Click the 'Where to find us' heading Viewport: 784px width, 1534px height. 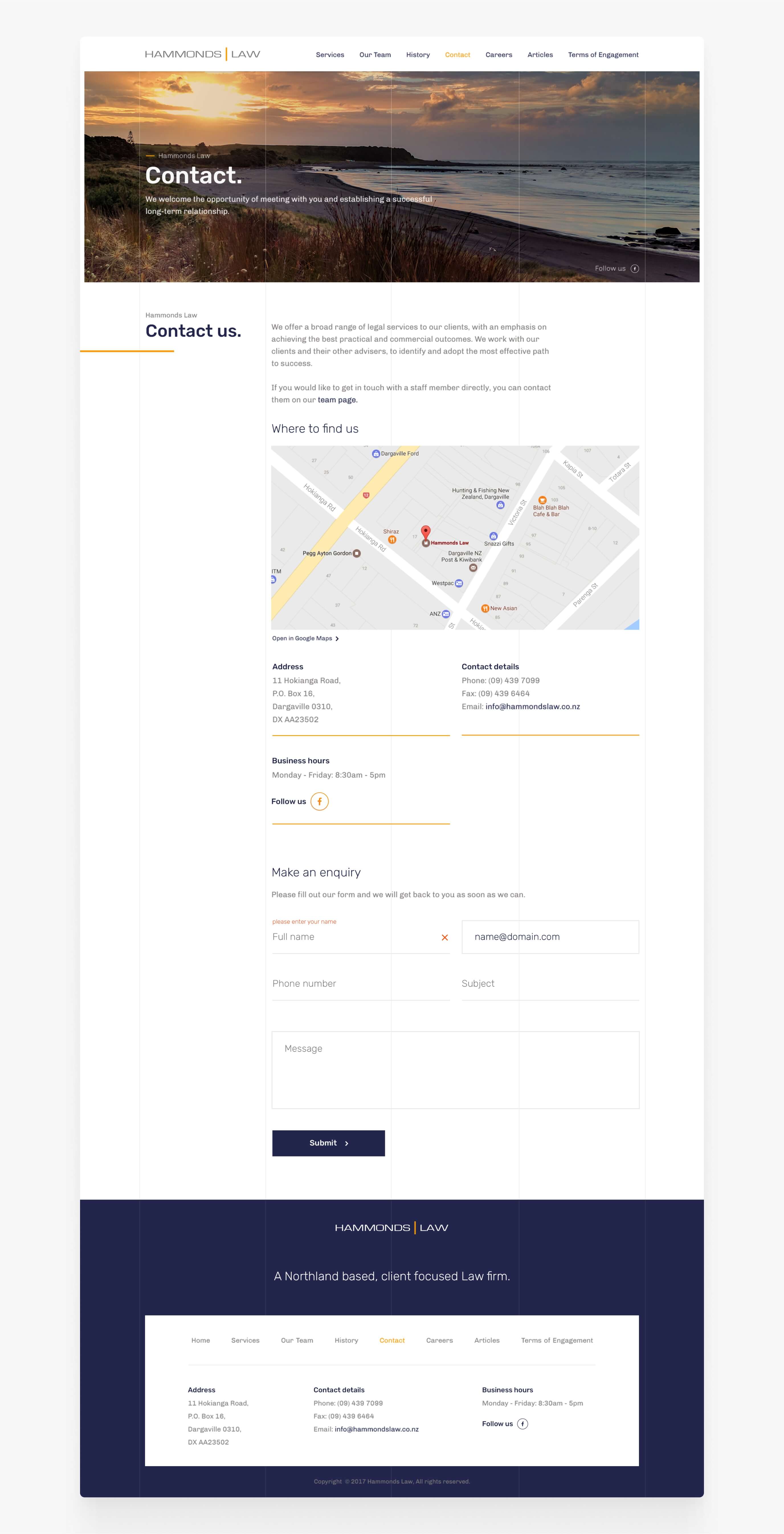(315, 429)
